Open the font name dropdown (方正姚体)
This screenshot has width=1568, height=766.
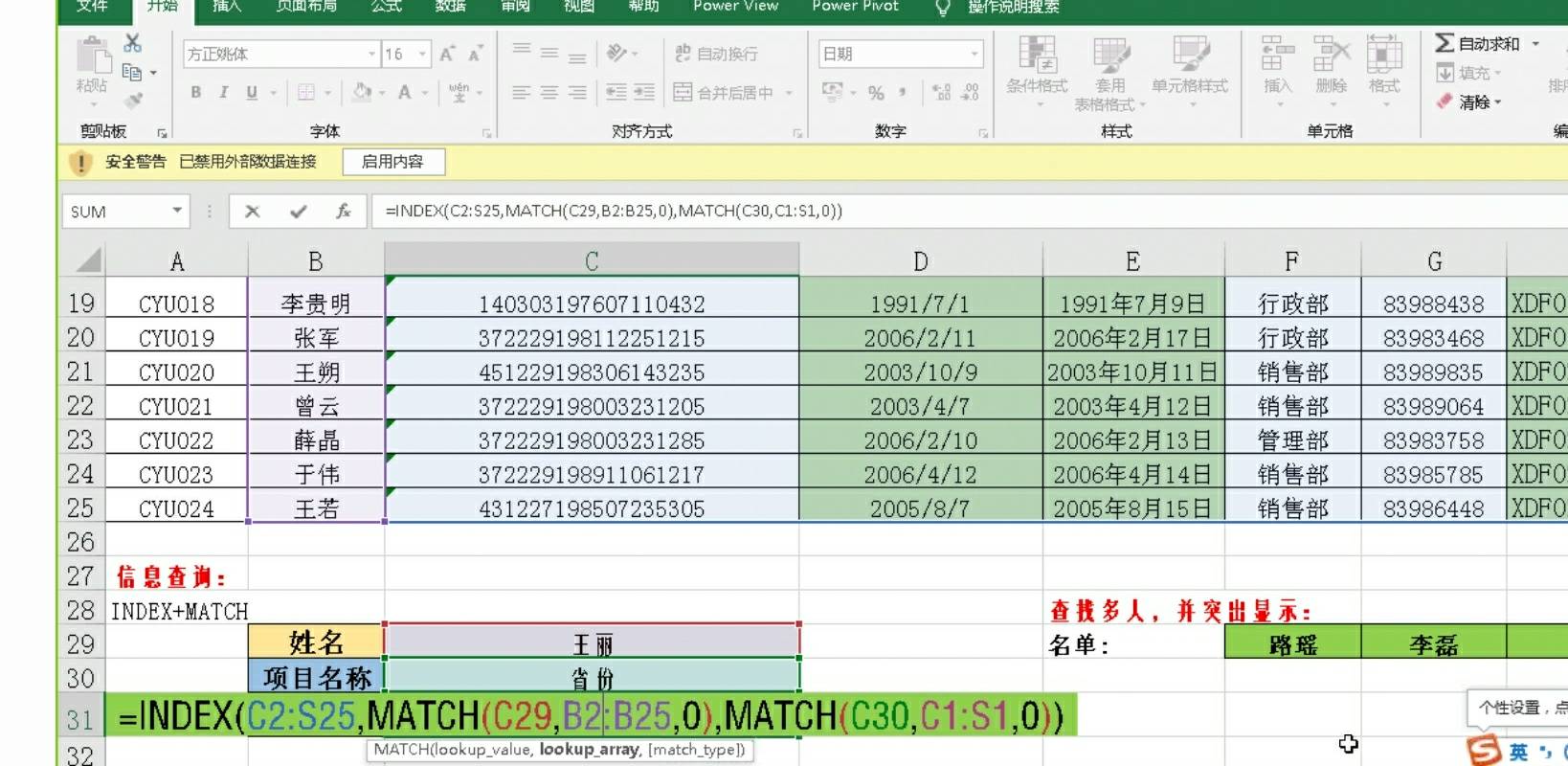[372, 55]
